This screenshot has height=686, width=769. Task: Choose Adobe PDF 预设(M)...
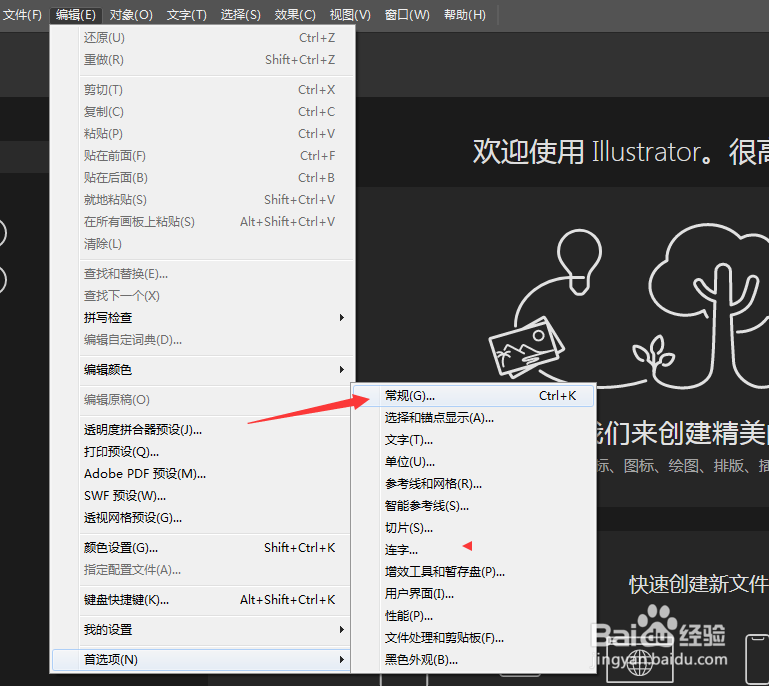[203, 474]
